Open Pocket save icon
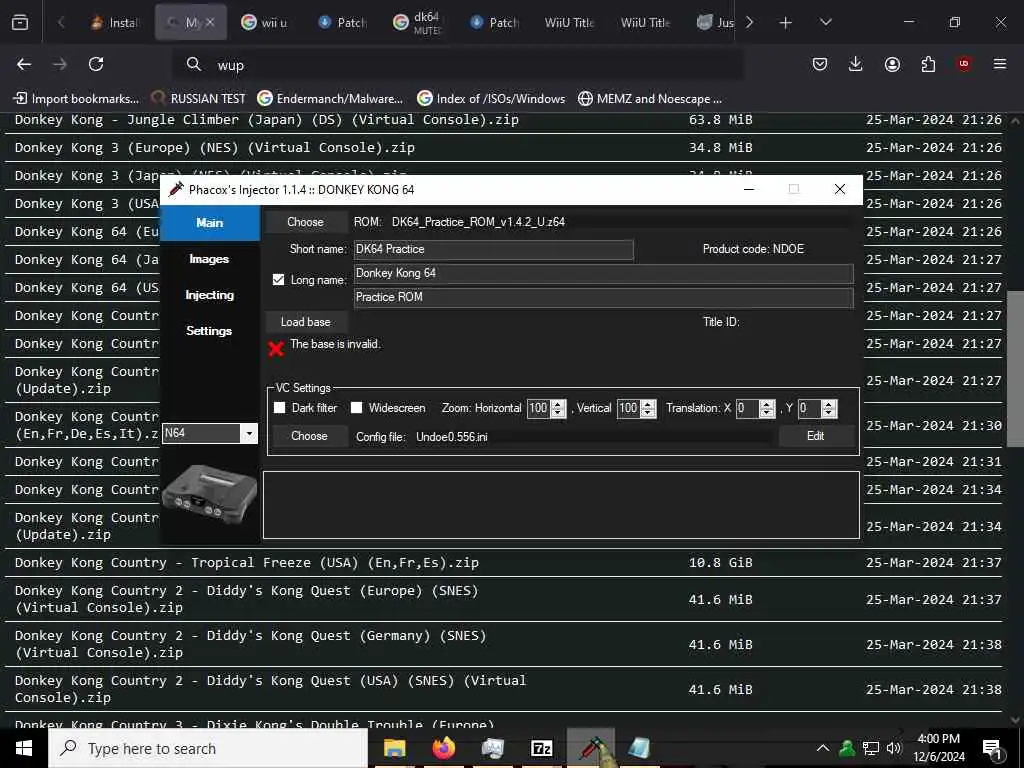The width and height of the screenshot is (1024, 768). [x=820, y=64]
